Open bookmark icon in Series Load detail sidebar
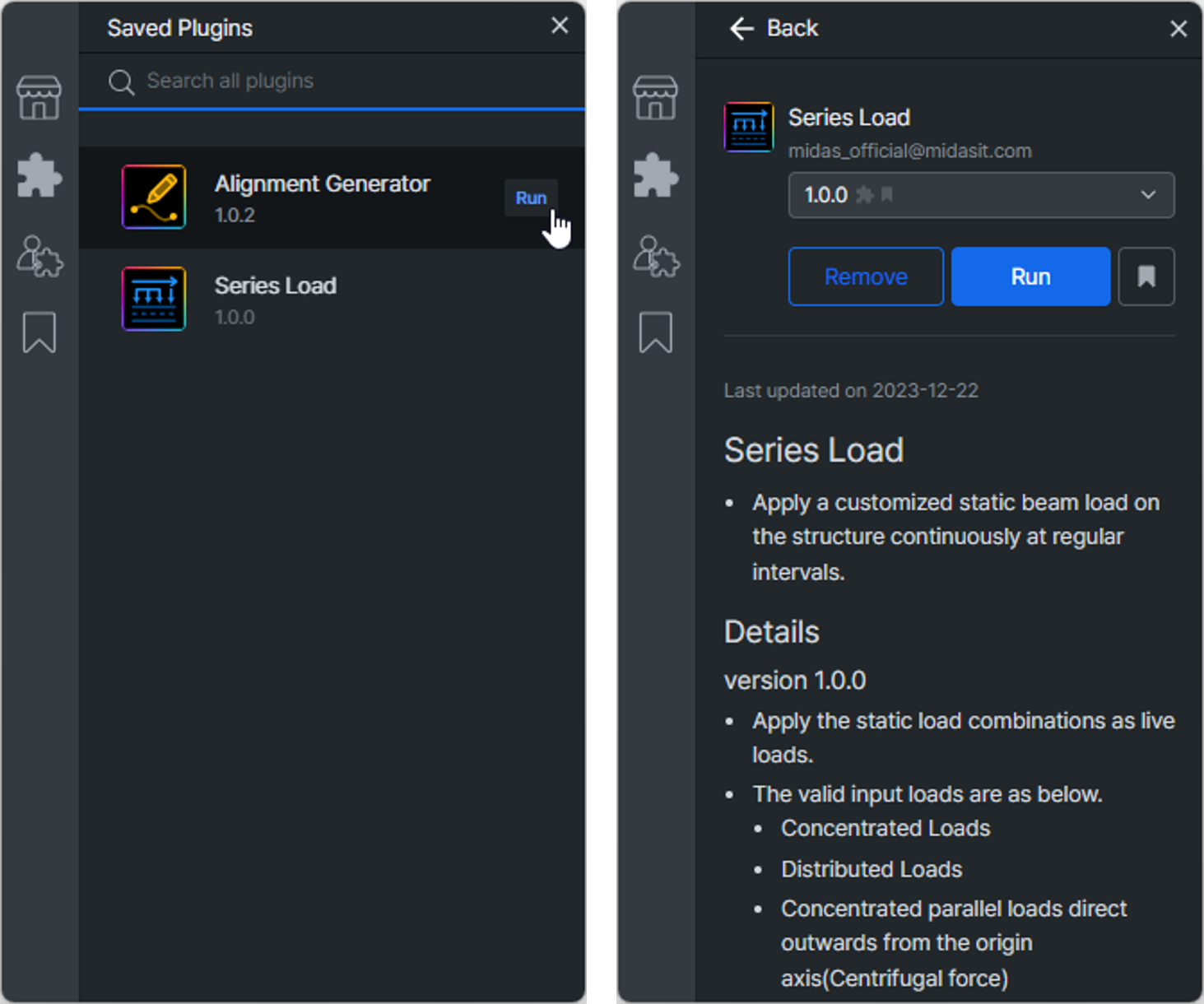This screenshot has height=1004, width=1204. pyautogui.click(x=655, y=332)
